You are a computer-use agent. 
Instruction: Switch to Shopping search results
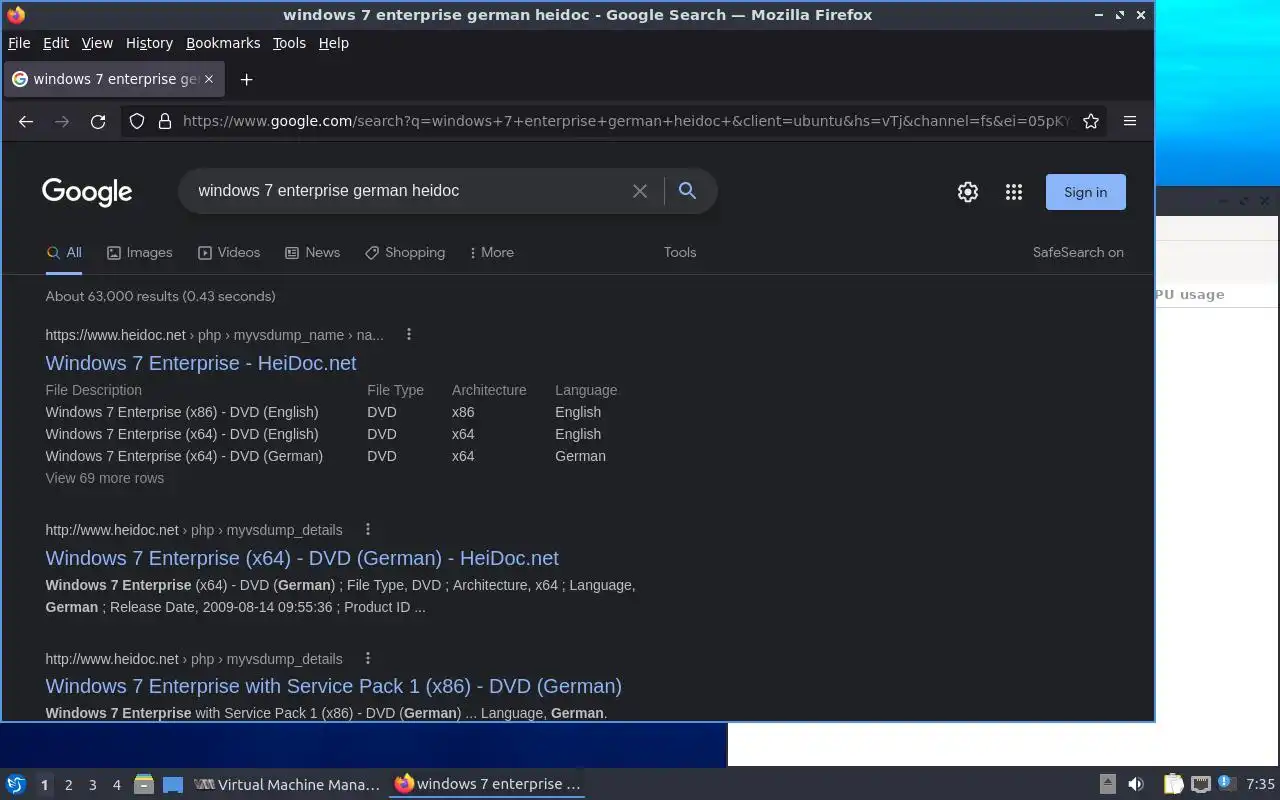405,253
